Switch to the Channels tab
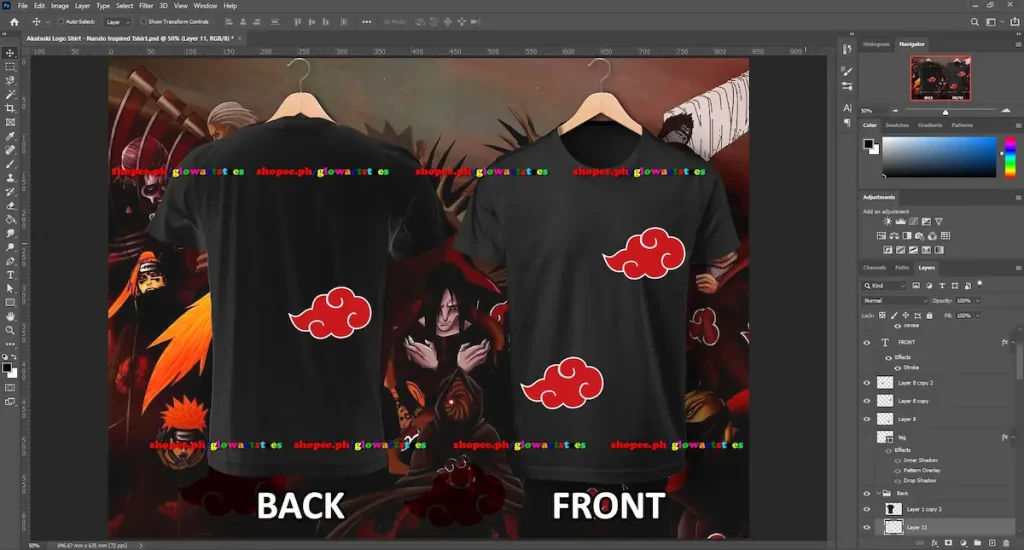 [x=874, y=268]
